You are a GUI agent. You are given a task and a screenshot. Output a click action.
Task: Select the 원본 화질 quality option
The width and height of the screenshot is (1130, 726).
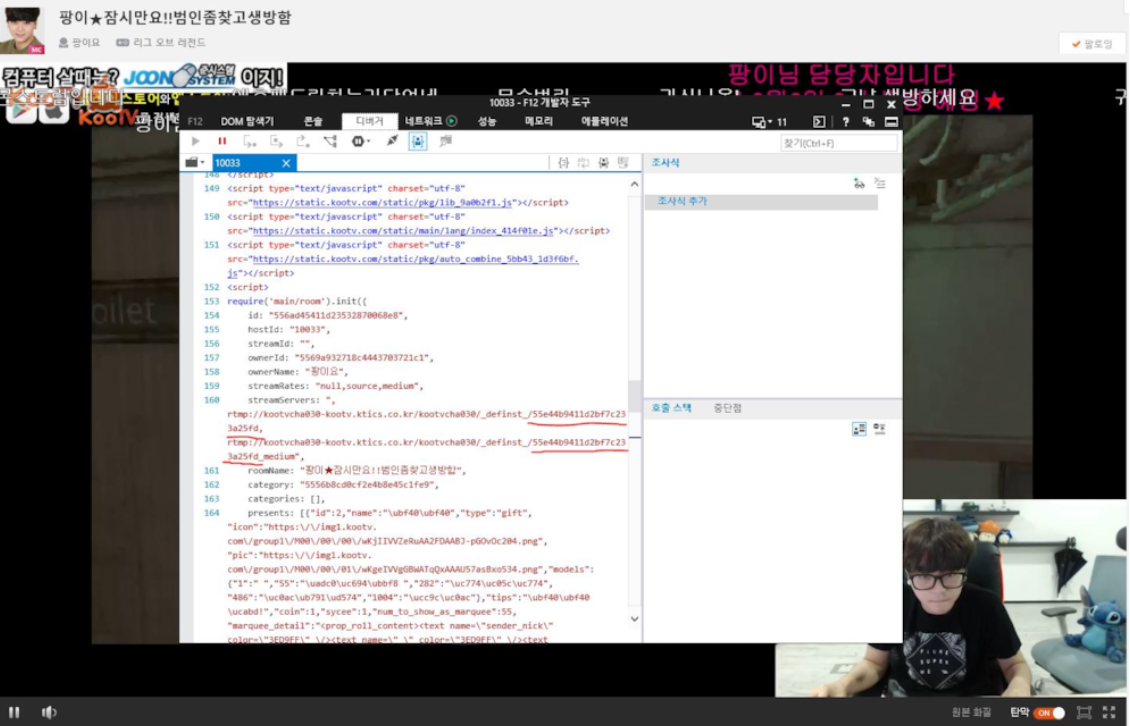pyautogui.click(x=971, y=712)
